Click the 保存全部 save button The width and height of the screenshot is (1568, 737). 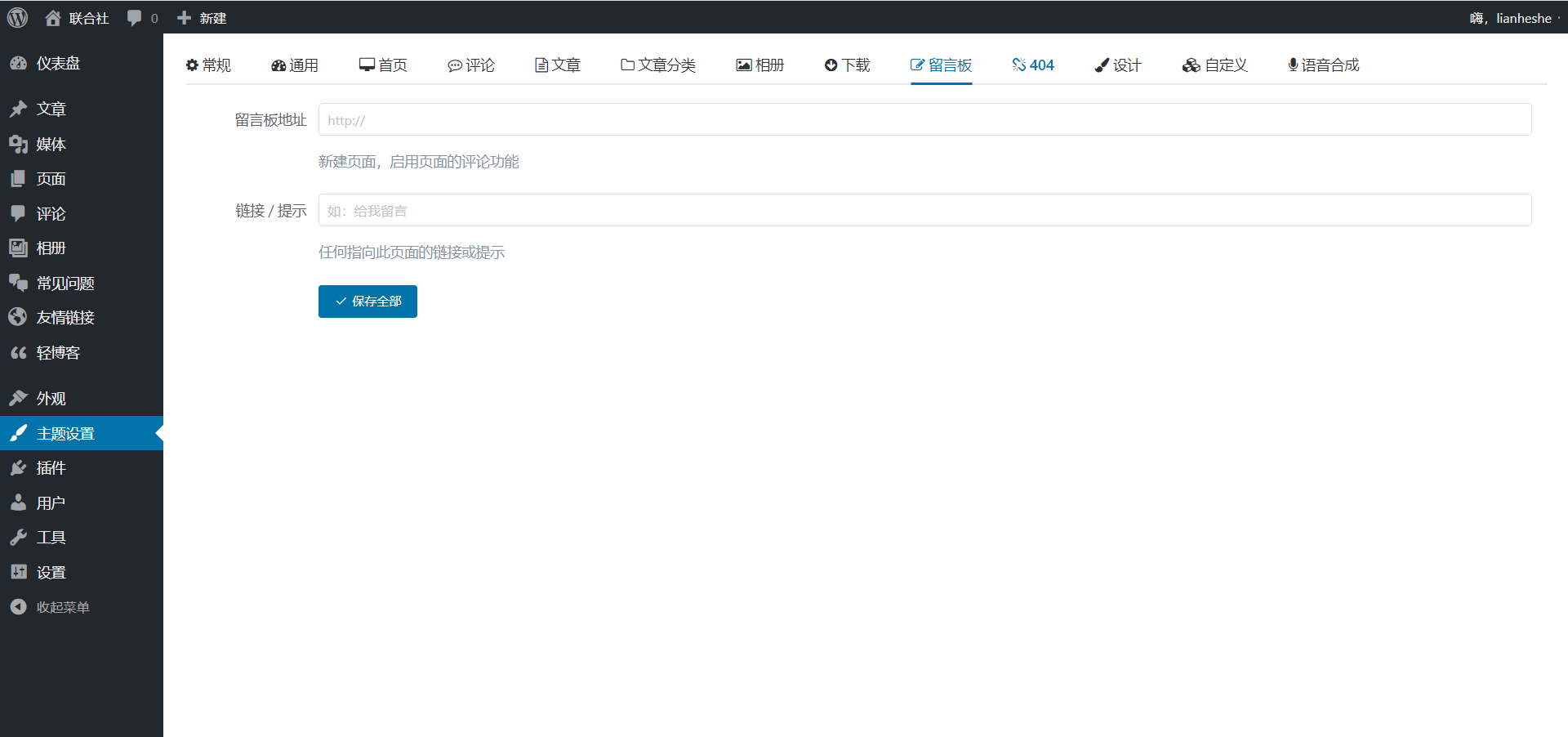(367, 301)
